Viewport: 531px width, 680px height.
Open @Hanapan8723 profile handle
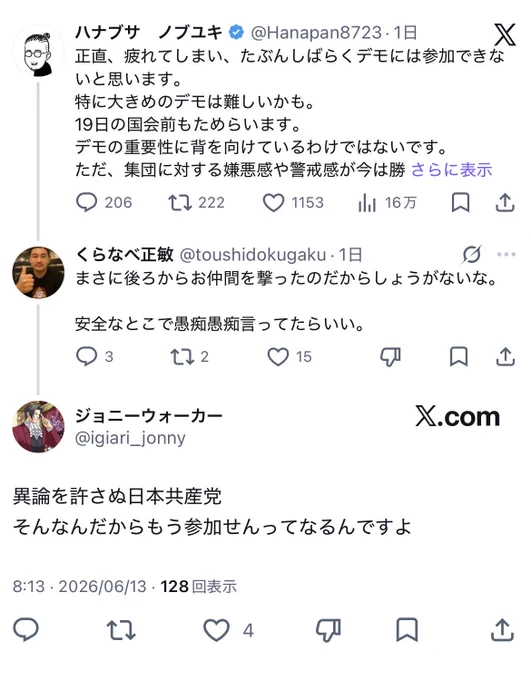click(x=316, y=33)
